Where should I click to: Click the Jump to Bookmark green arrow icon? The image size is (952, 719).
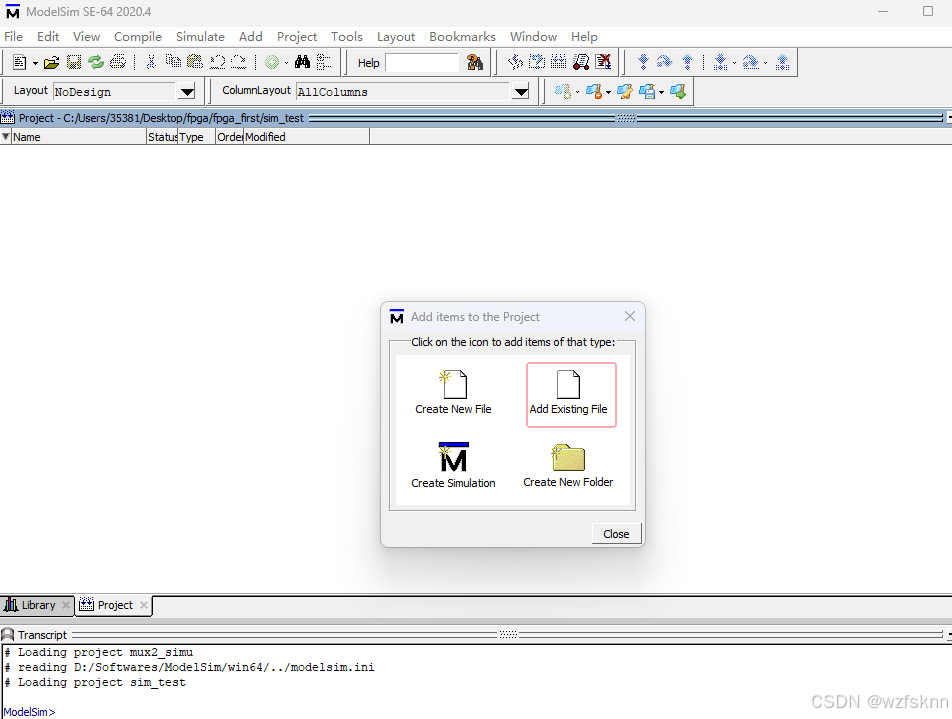[678, 92]
